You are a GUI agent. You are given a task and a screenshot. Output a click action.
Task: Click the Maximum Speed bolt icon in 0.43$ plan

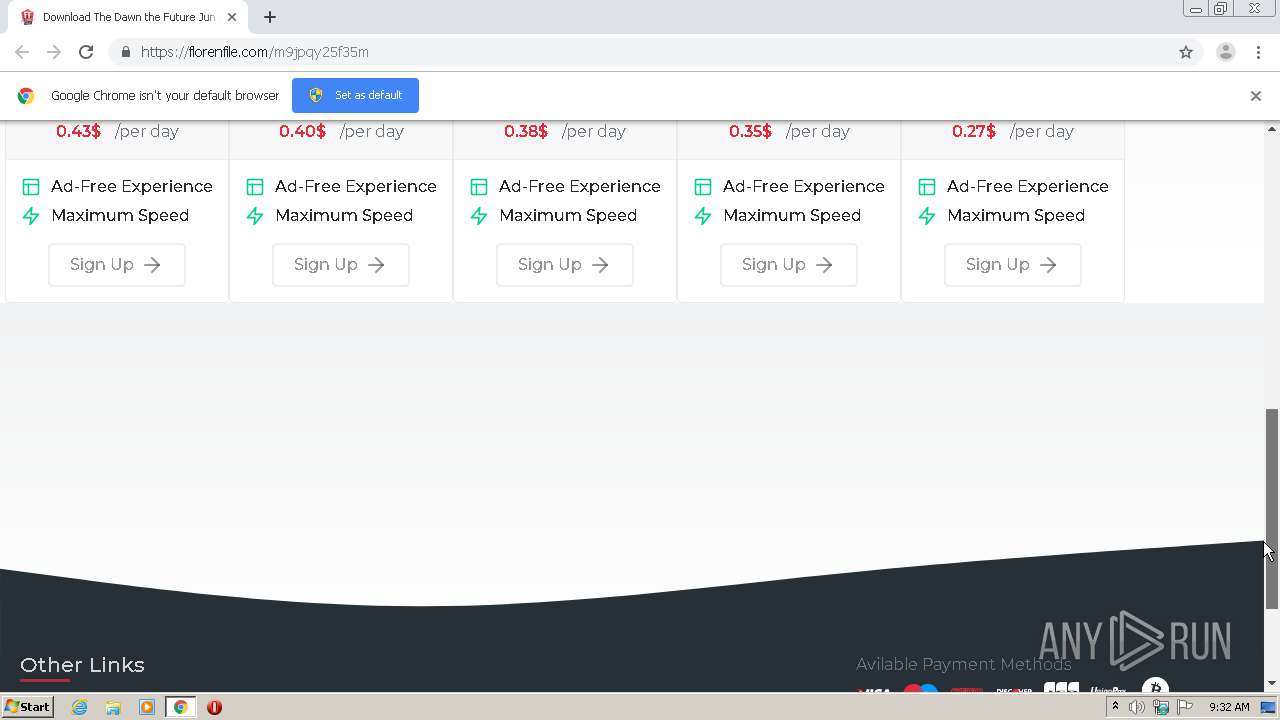coord(31,216)
